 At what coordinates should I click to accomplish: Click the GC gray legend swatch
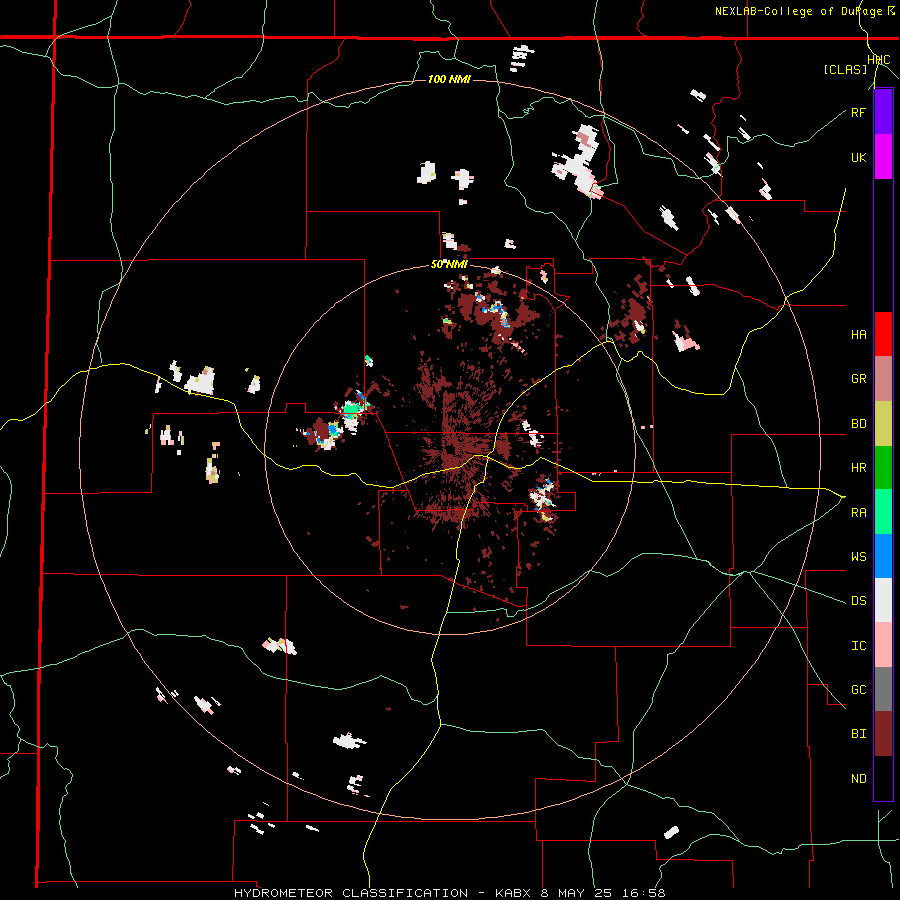point(883,689)
